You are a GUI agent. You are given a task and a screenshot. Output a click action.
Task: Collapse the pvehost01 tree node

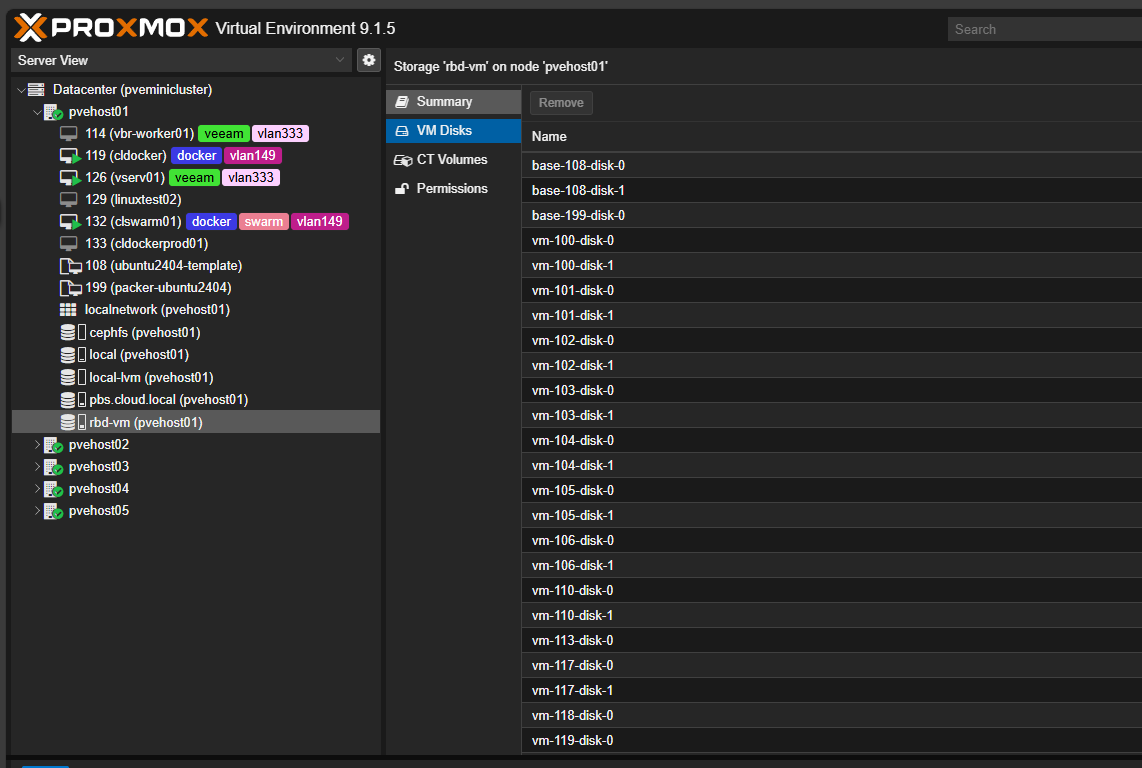click(36, 112)
